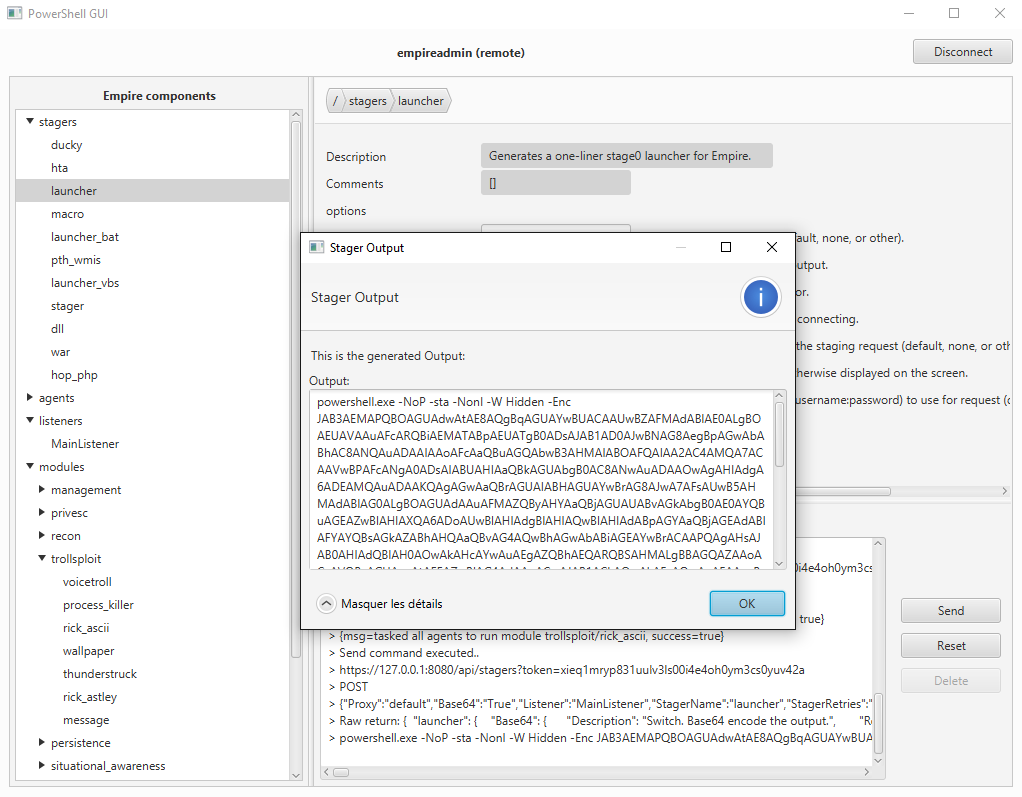Click inside the generated Output text area
Screen dimensions: 1022x797
pyautogui.click(x=542, y=480)
